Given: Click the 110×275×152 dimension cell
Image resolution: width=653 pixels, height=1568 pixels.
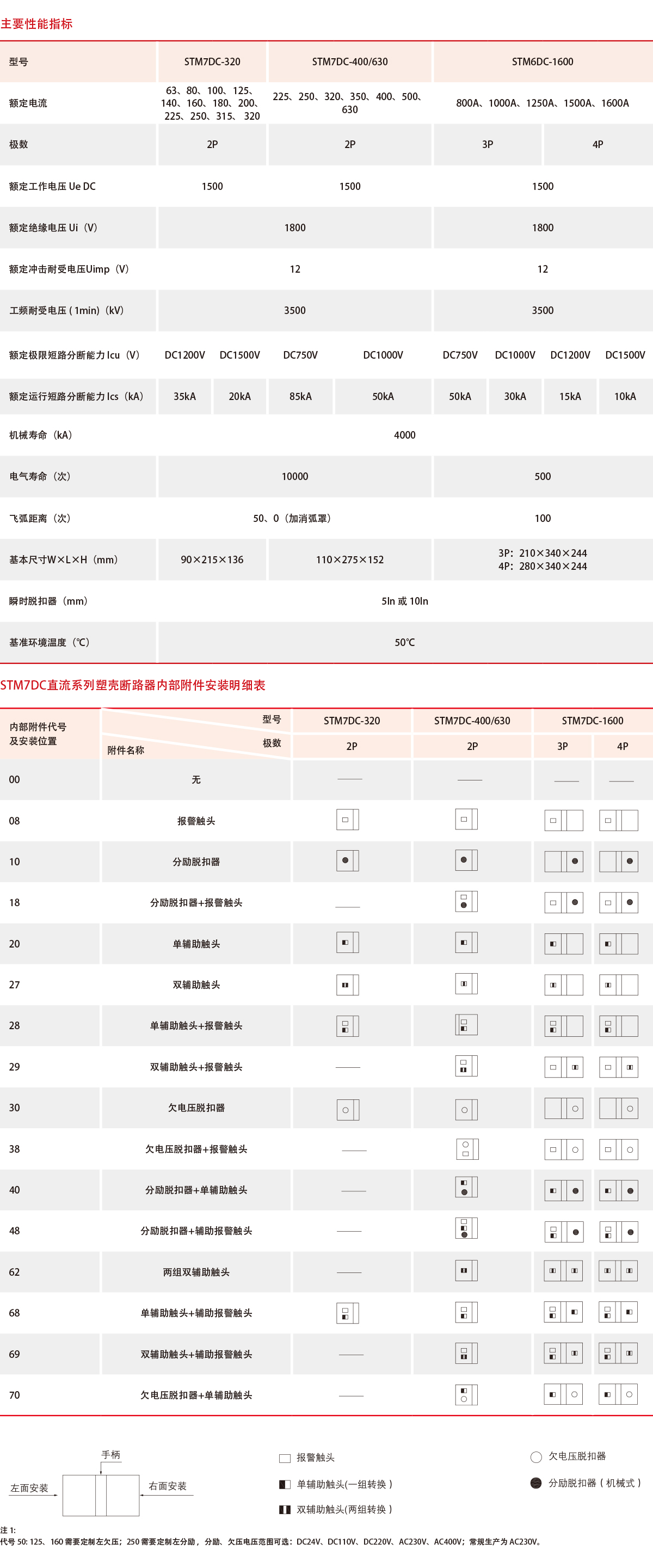Looking at the screenshot, I should tap(349, 559).
